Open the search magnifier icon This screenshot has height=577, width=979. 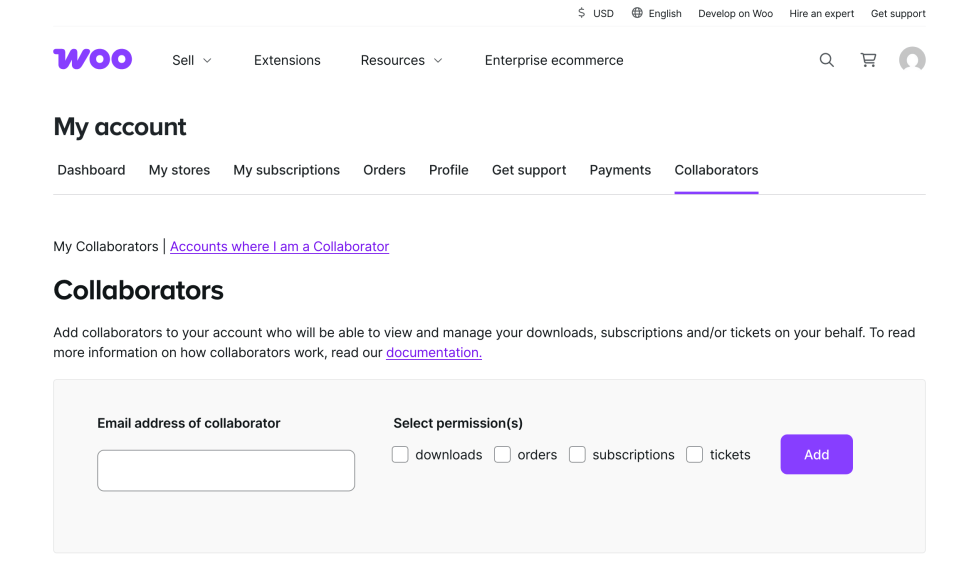(x=827, y=60)
